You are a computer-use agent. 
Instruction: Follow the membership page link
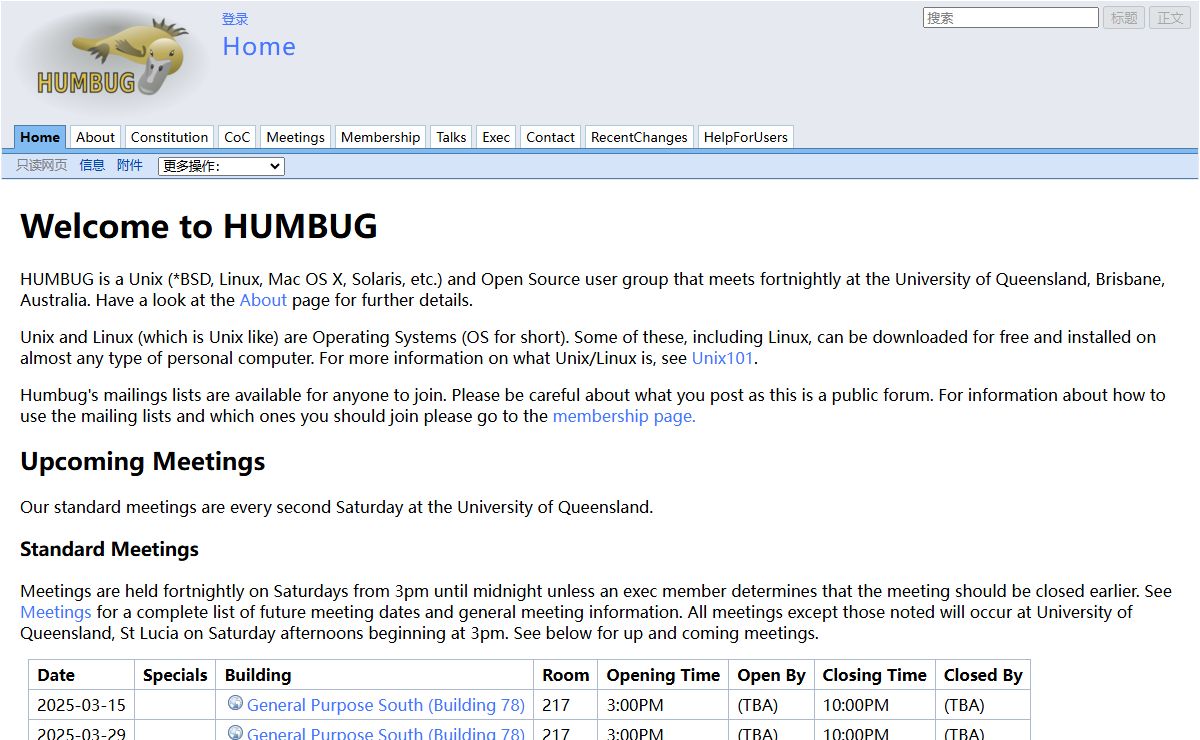624,416
